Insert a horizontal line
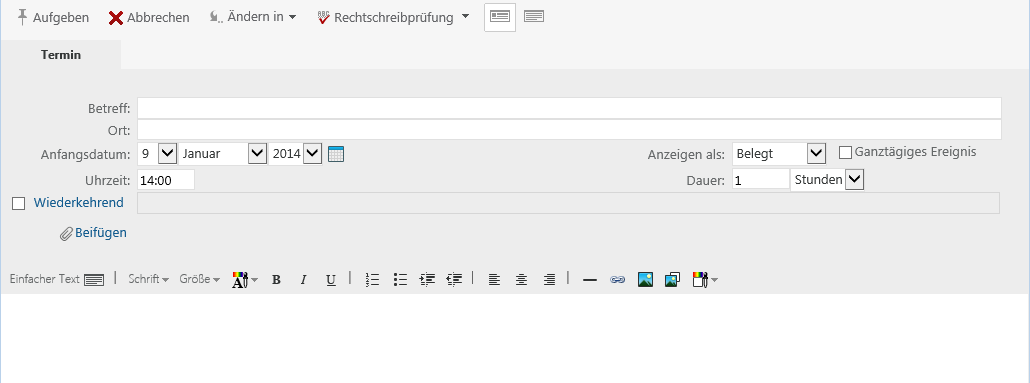The height and width of the screenshot is (383, 1030). click(590, 280)
